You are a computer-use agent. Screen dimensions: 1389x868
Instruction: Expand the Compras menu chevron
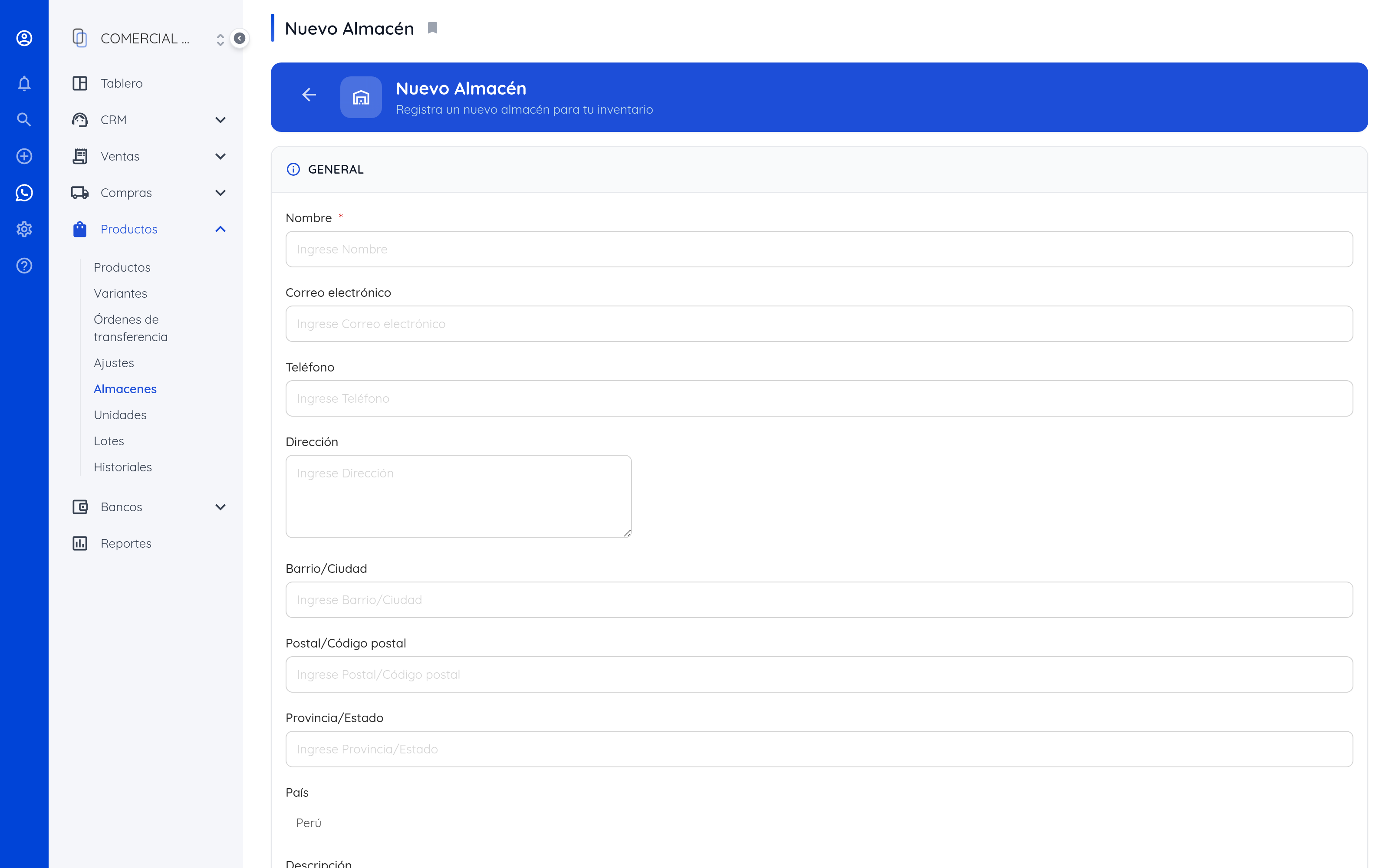pyautogui.click(x=221, y=193)
